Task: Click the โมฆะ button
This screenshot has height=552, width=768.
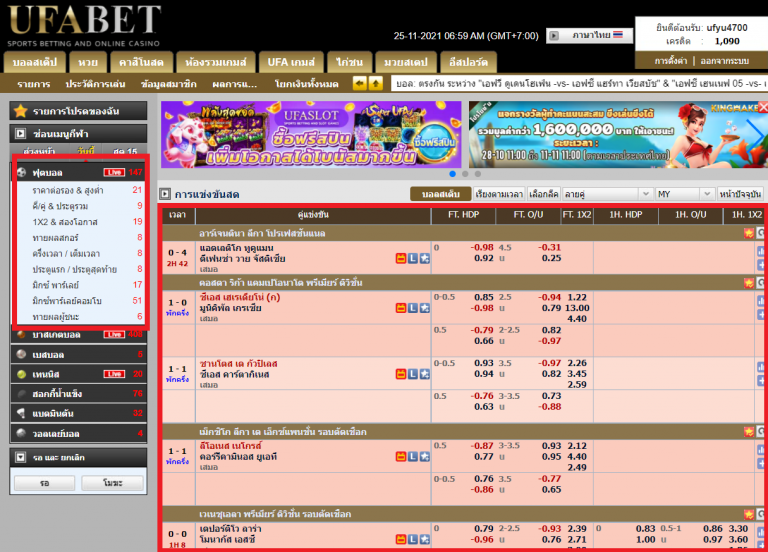Action: click(112, 483)
